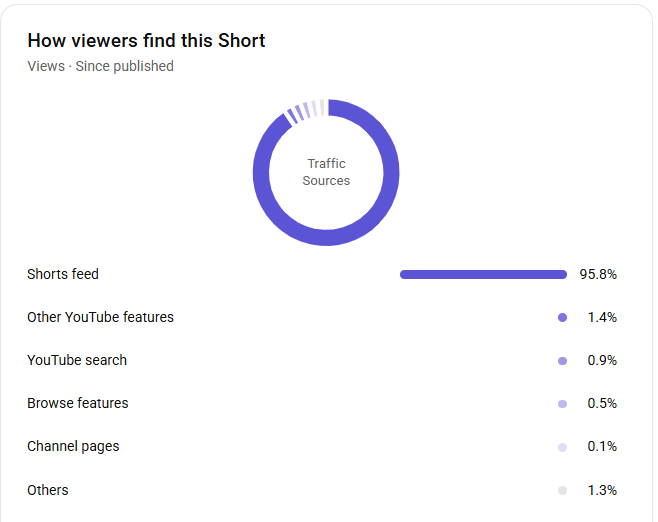Click the Traffic Sources donut center label
The width and height of the screenshot is (658, 522).
tap(326, 172)
